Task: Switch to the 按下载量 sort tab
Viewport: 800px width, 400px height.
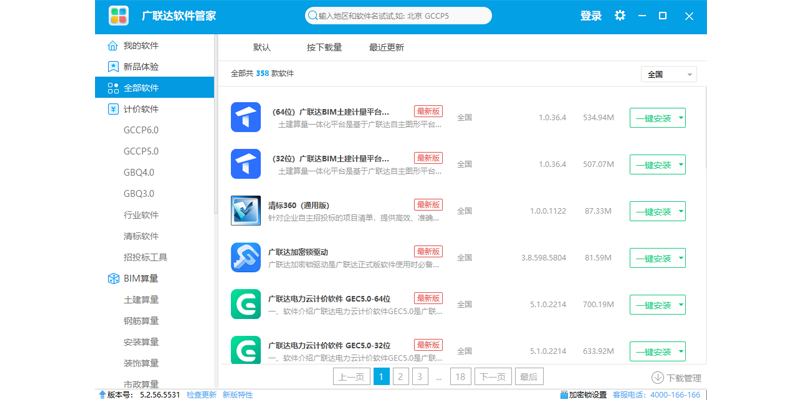Action: coord(324,47)
